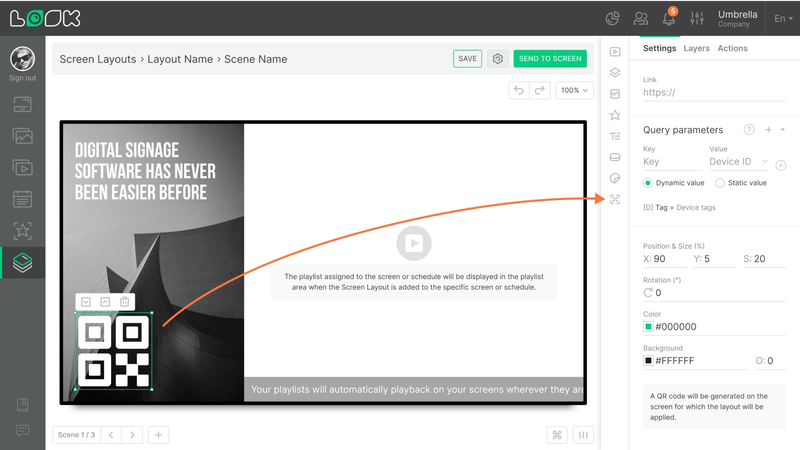Click the SAVE button
The width and height of the screenshot is (800, 450).
[x=467, y=59]
